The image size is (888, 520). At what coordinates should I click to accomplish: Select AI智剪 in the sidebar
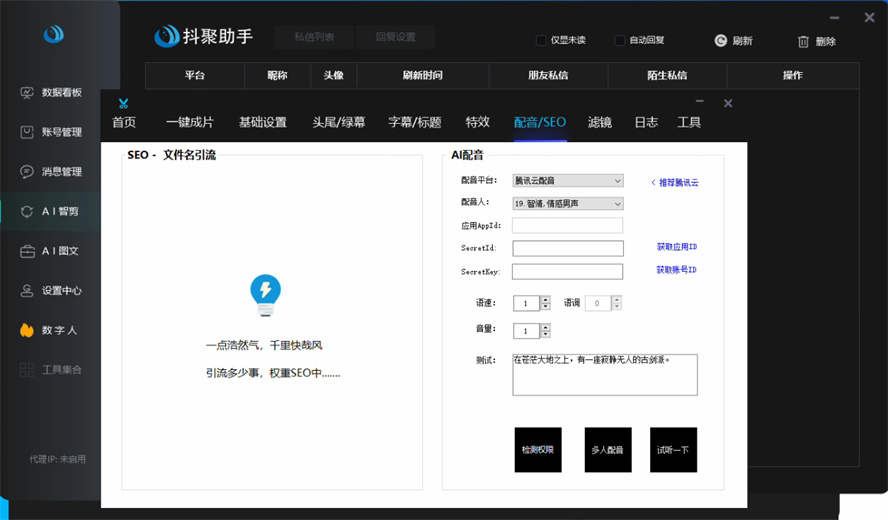point(50,211)
